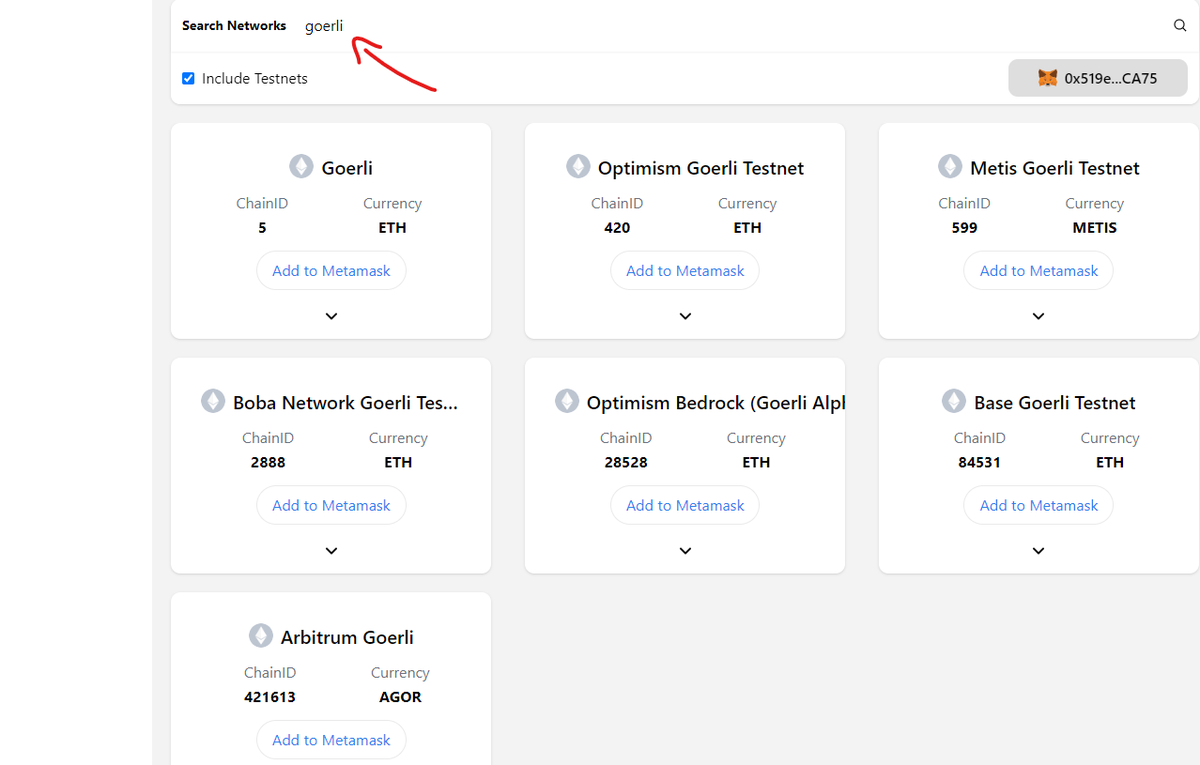Click the icon beside Base Goerli Testnet
Viewport: 1200px width, 765px height.
(954, 401)
